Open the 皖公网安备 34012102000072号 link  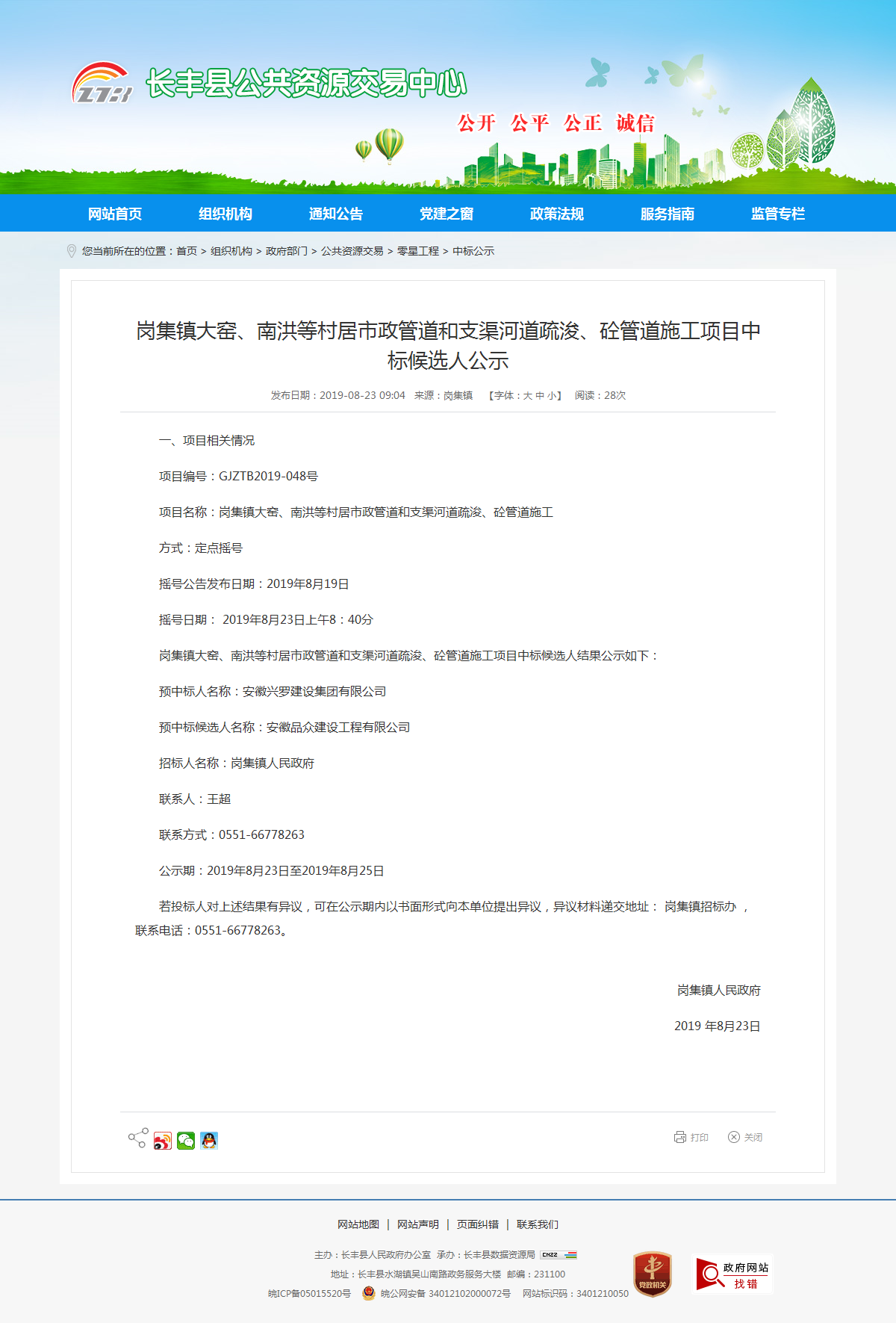click(446, 1294)
